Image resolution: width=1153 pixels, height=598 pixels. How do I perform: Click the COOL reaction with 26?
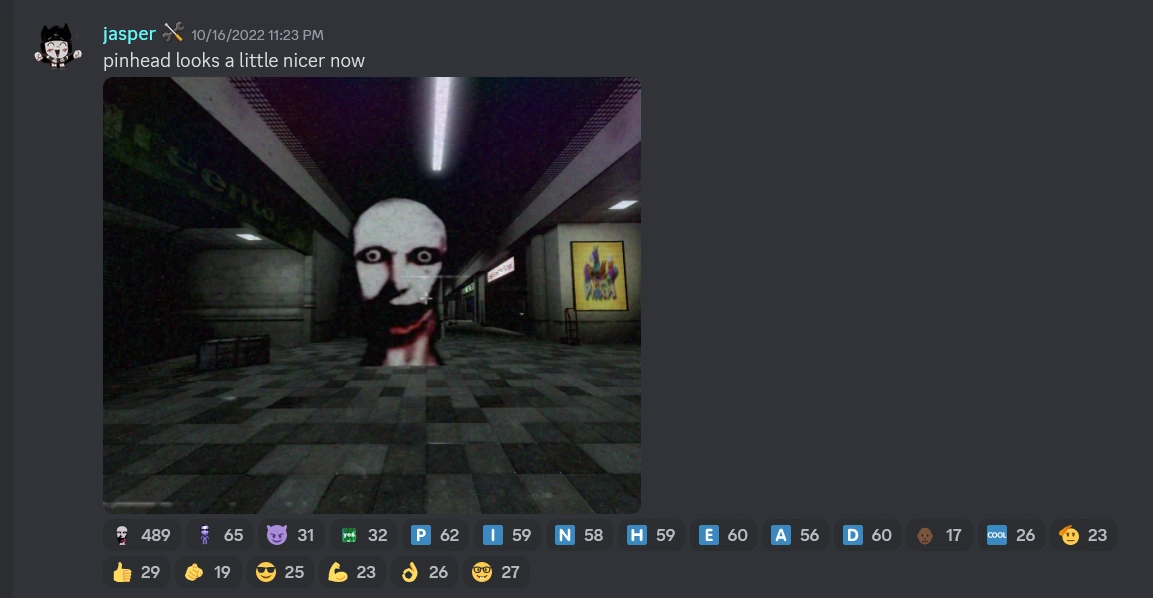1012,535
